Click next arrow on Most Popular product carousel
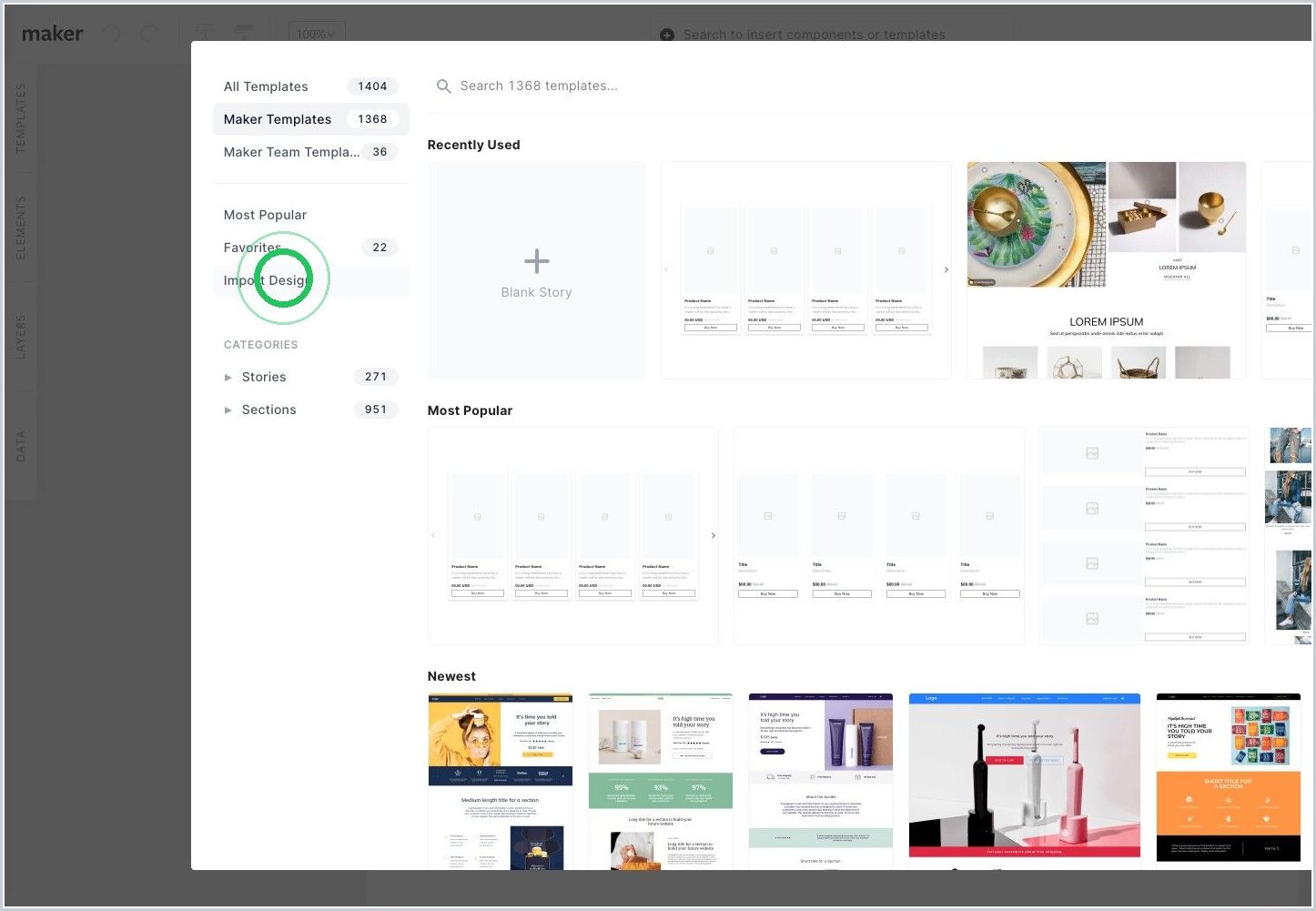This screenshot has height=911, width=1316. pos(714,535)
